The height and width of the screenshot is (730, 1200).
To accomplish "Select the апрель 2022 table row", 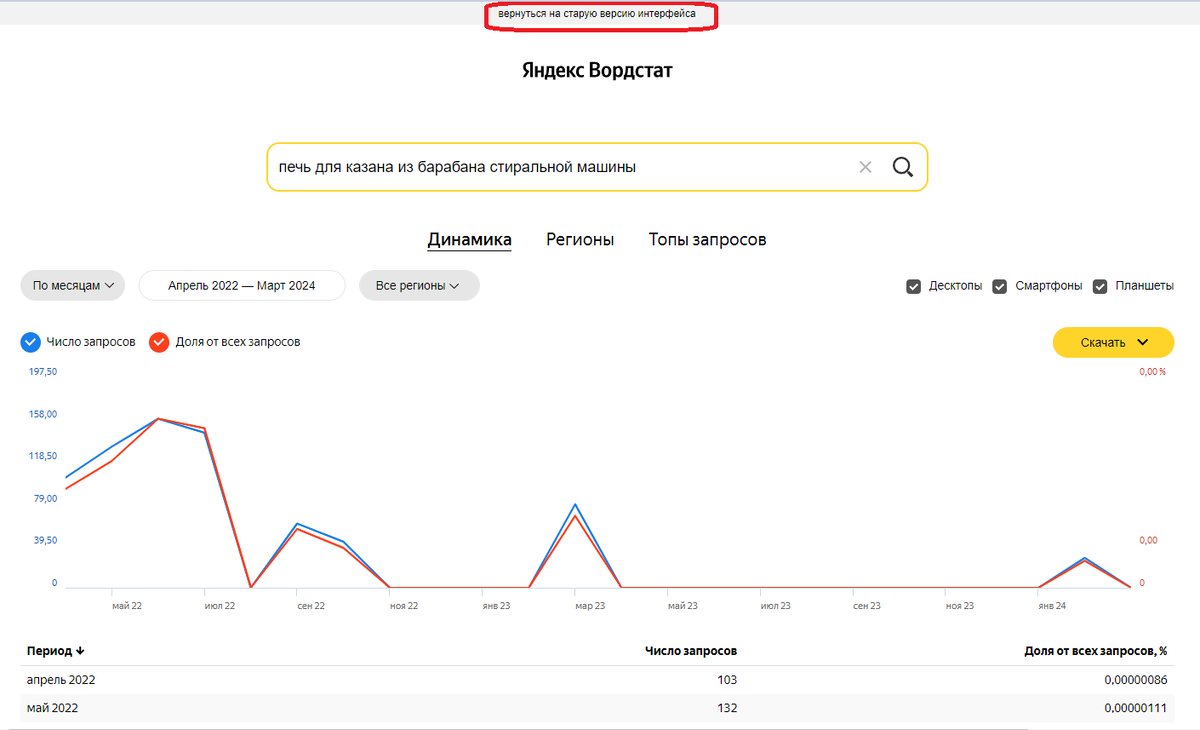I will click(597, 680).
